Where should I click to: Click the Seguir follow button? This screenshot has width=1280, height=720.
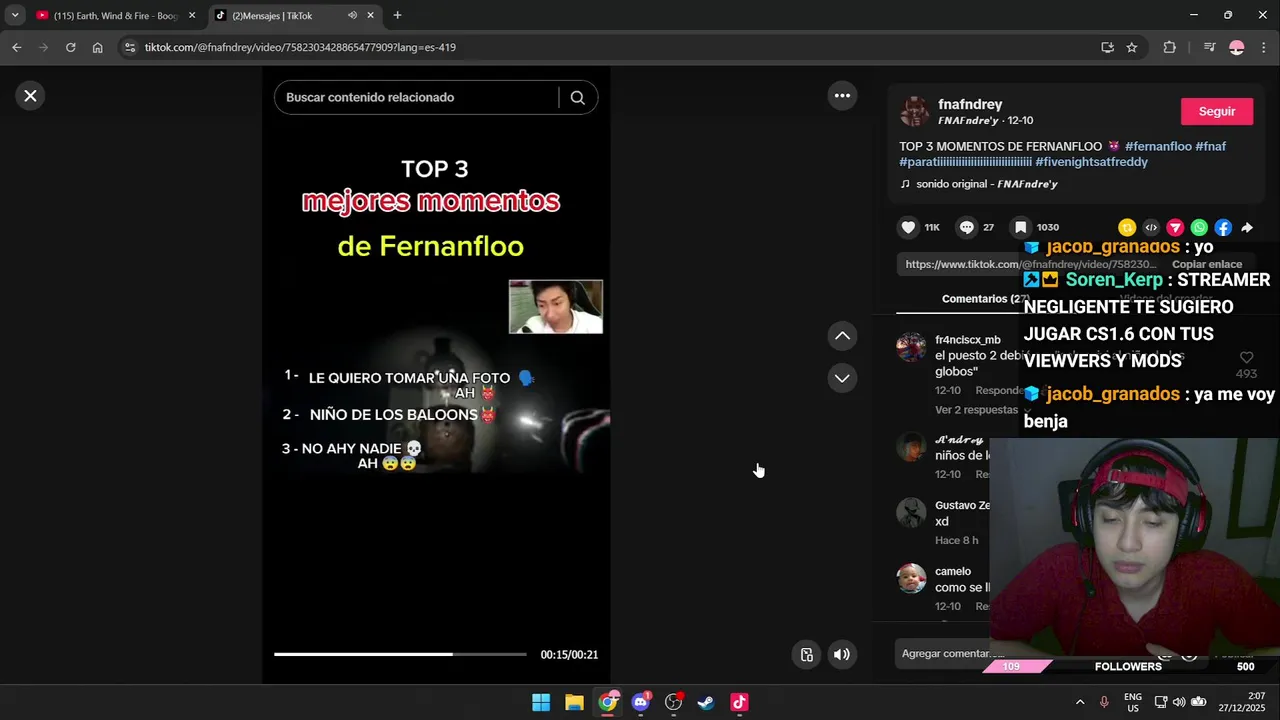(1216, 112)
